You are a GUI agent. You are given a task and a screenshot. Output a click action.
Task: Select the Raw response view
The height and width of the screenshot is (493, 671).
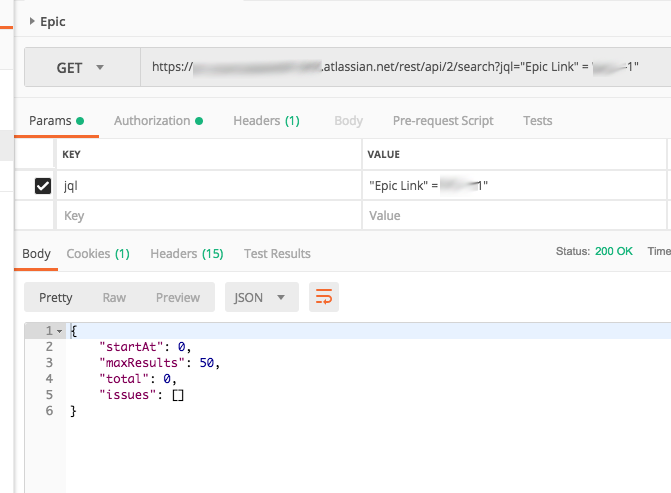coord(114,297)
